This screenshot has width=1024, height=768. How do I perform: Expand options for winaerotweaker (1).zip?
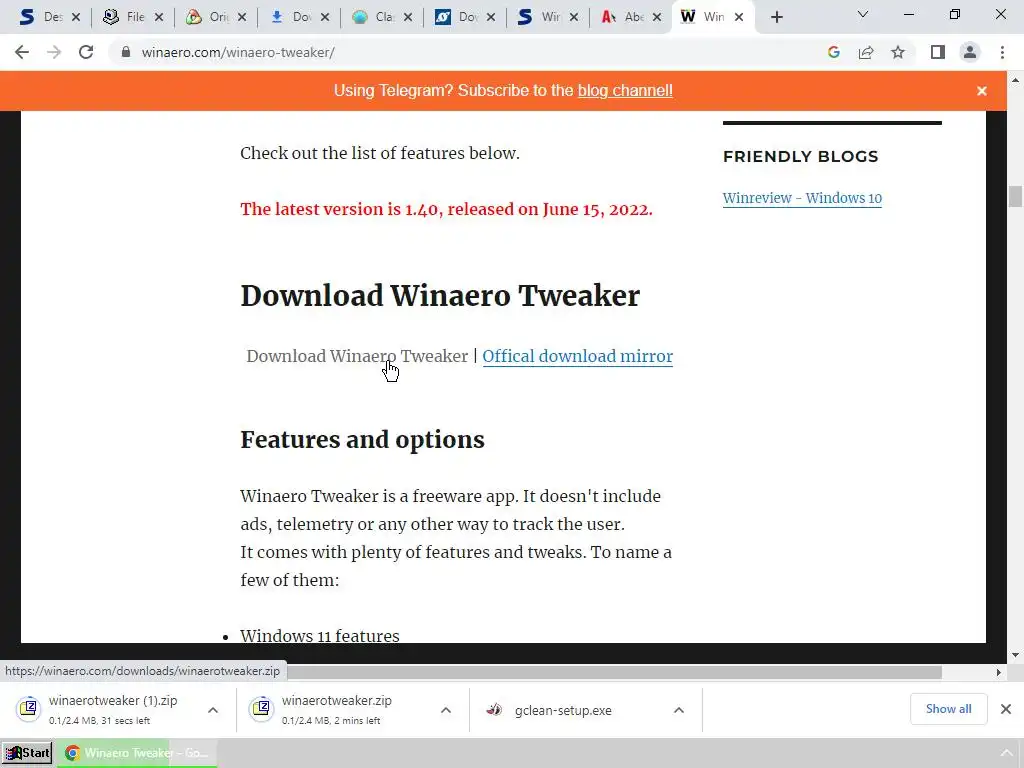pos(213,710)
